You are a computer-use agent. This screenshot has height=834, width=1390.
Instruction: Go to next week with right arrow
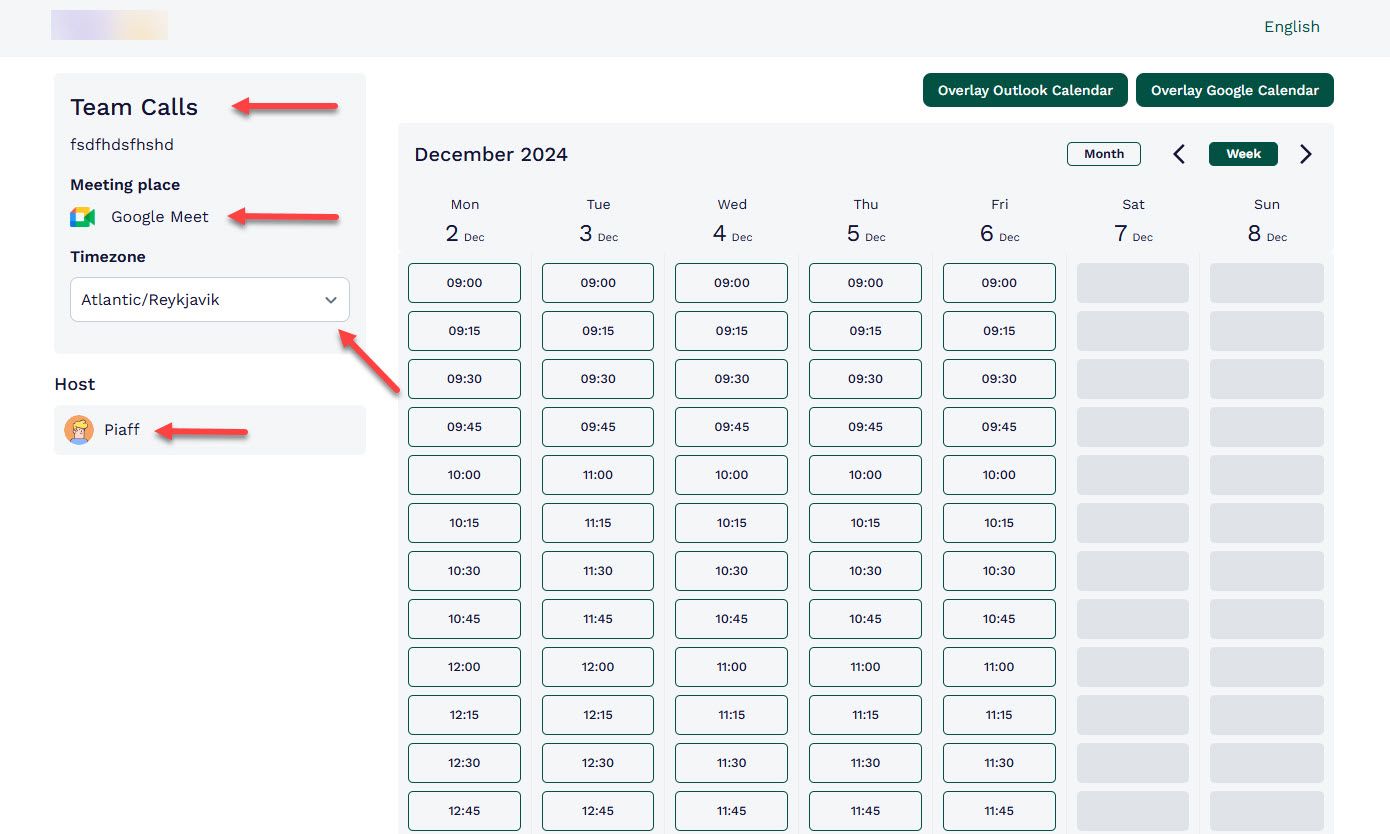click(1305, 154)
